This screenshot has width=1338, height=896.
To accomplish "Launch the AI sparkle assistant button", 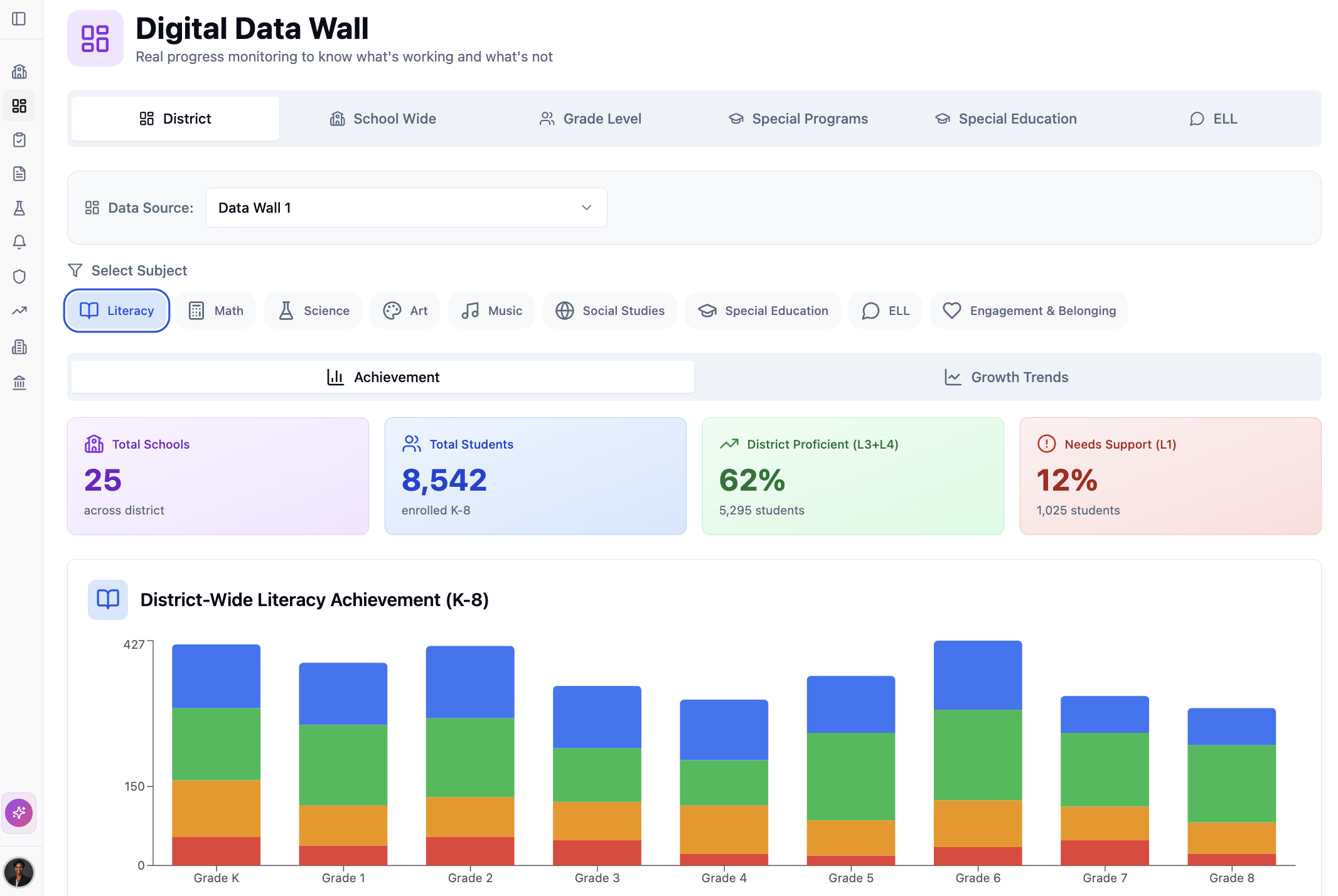I will click(x=19, y=813).
